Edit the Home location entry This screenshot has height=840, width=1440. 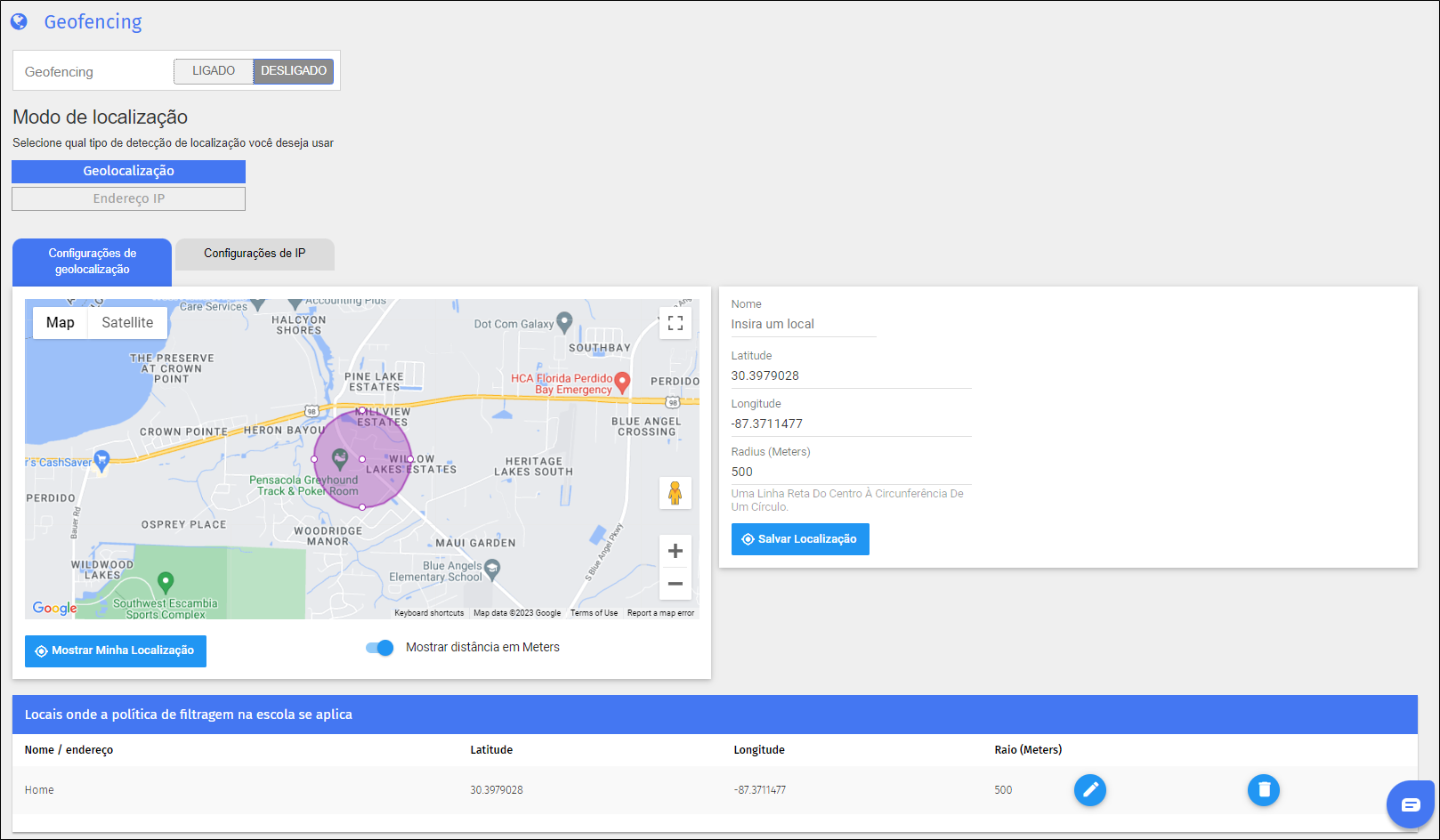pos(1090,790)
